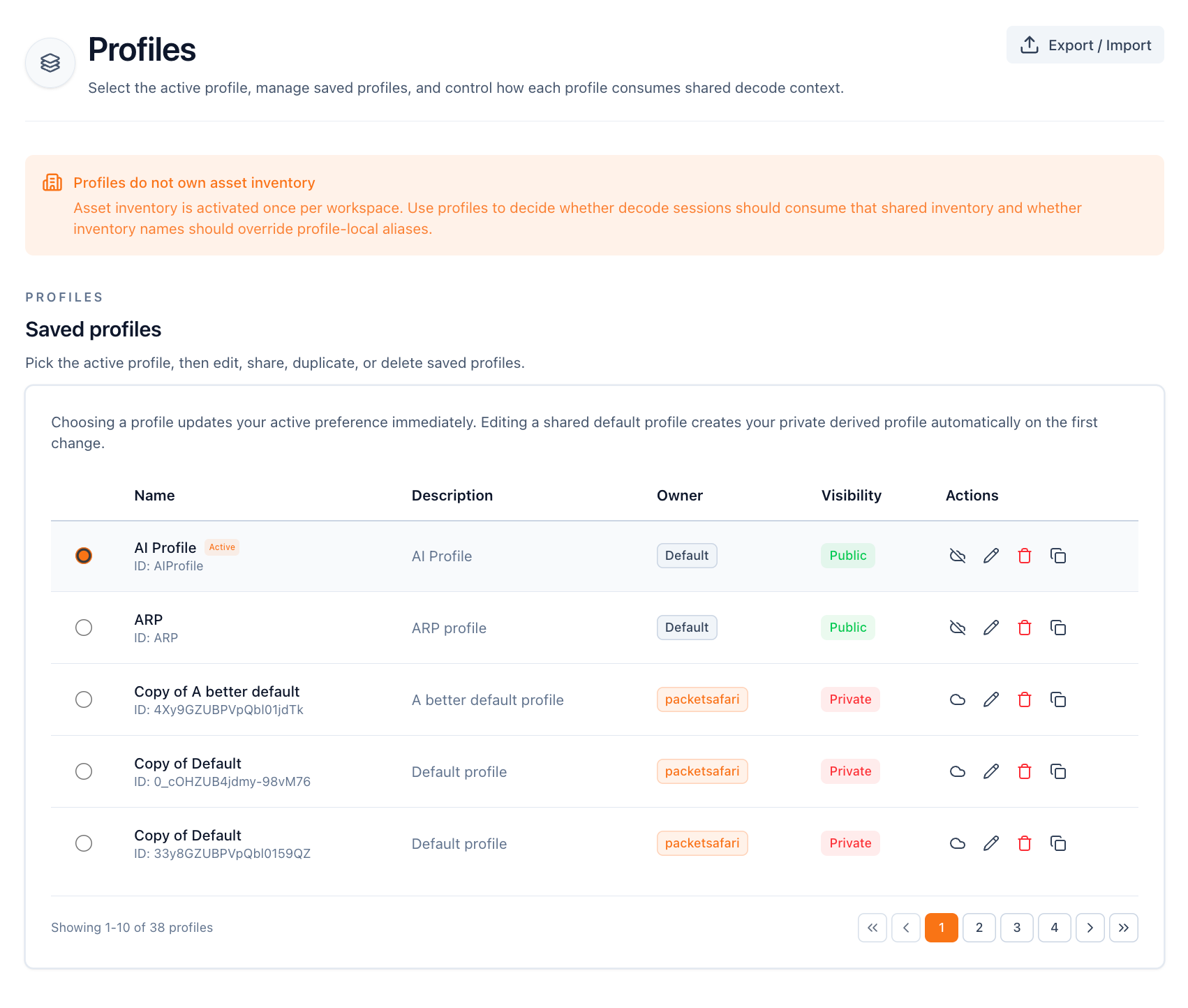Click the Active badge on AI Profile

click(222, 547)
